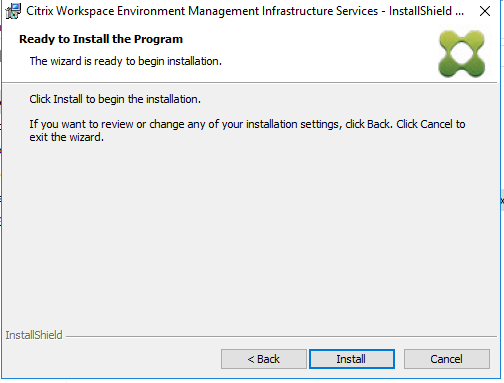Click the InstallShield label at the bottom left
Viewport: 504px width, 383px height.
point(34,335)
